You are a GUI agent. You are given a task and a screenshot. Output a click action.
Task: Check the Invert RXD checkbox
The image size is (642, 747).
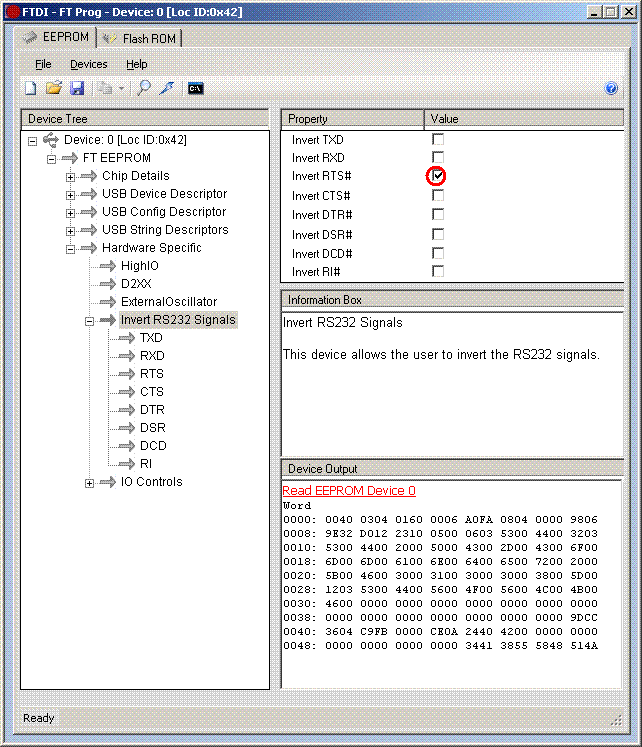pos(438,157)
